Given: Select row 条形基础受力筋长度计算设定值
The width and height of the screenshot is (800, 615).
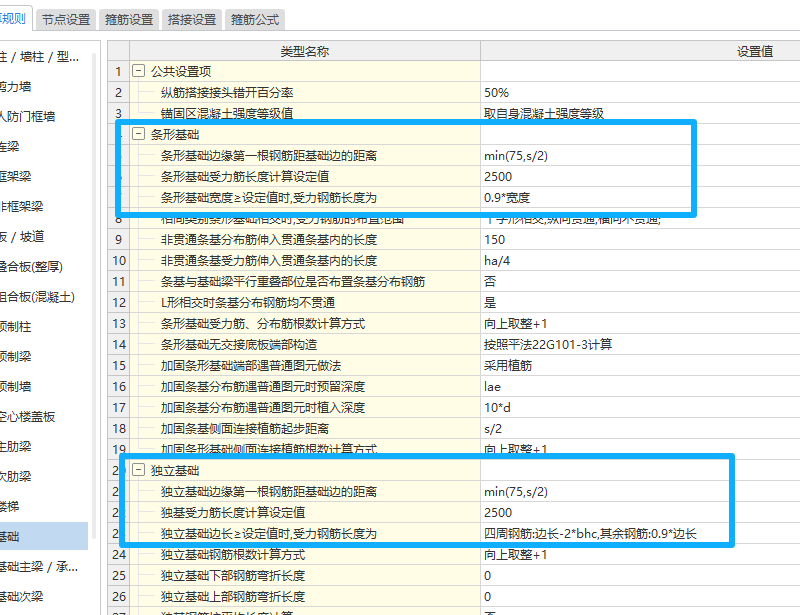Looking at the screenshot, I should point(305,177).
